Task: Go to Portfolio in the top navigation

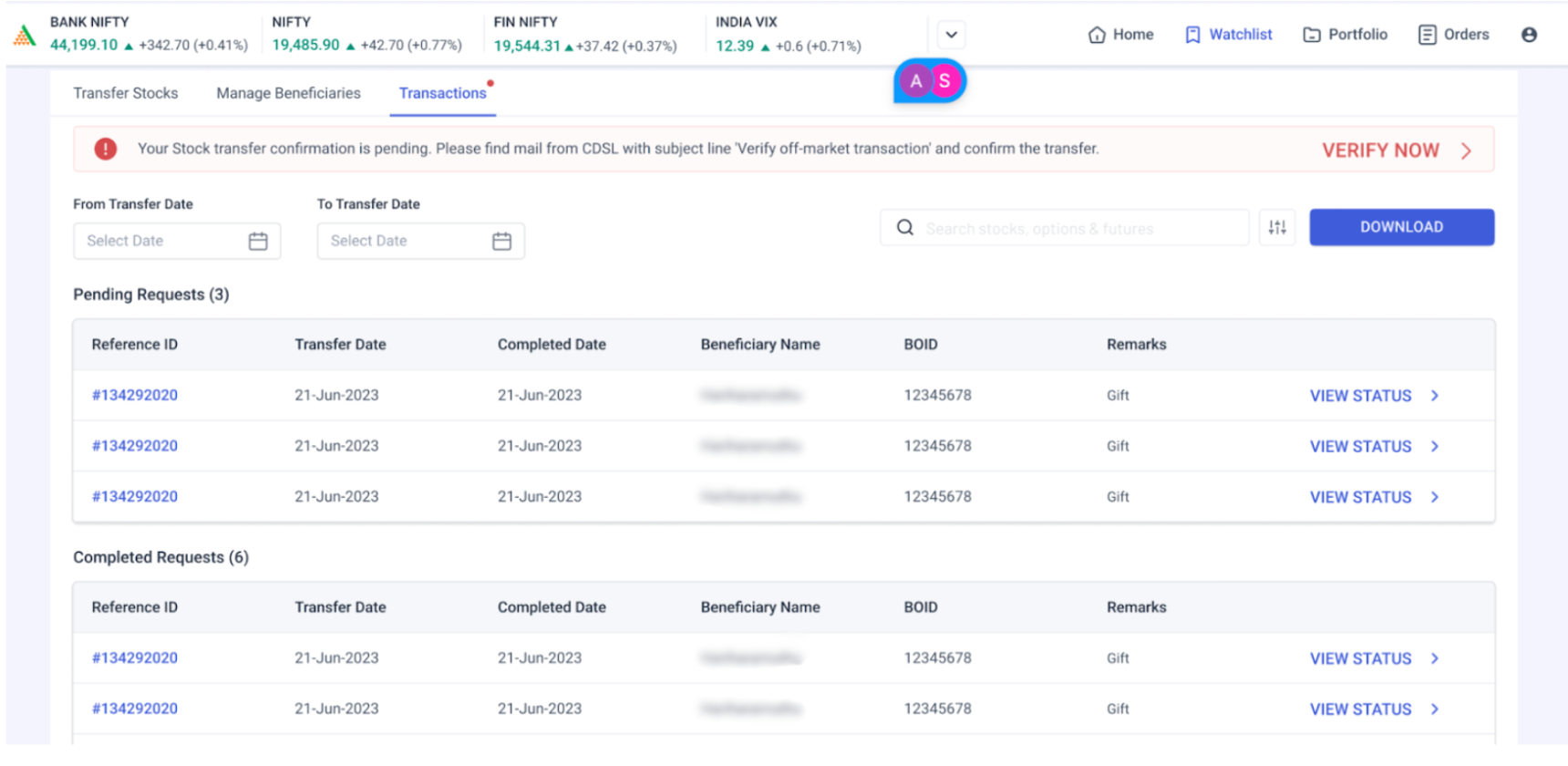Action: coord(1345,35)
